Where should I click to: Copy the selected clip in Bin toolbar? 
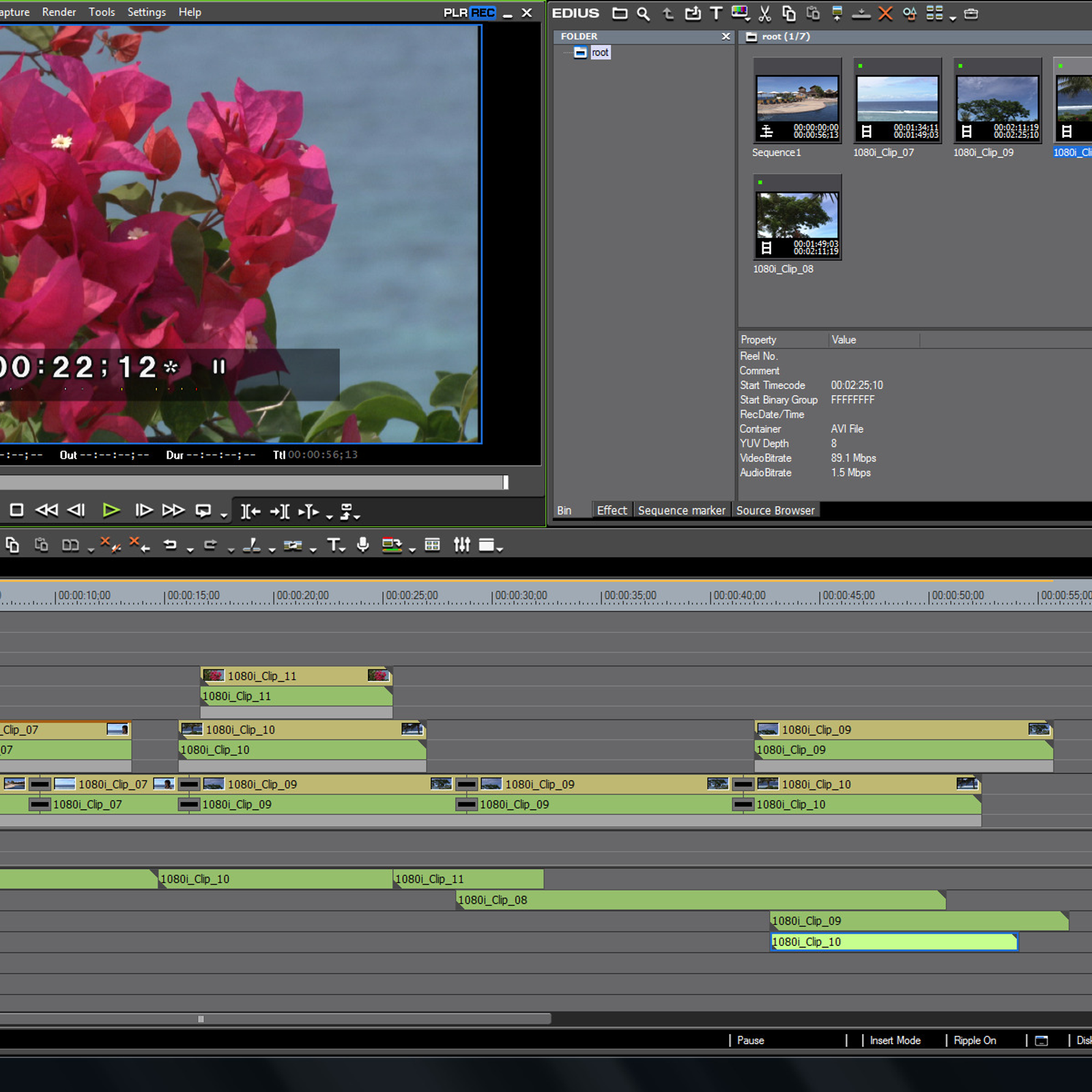point(789,13)
